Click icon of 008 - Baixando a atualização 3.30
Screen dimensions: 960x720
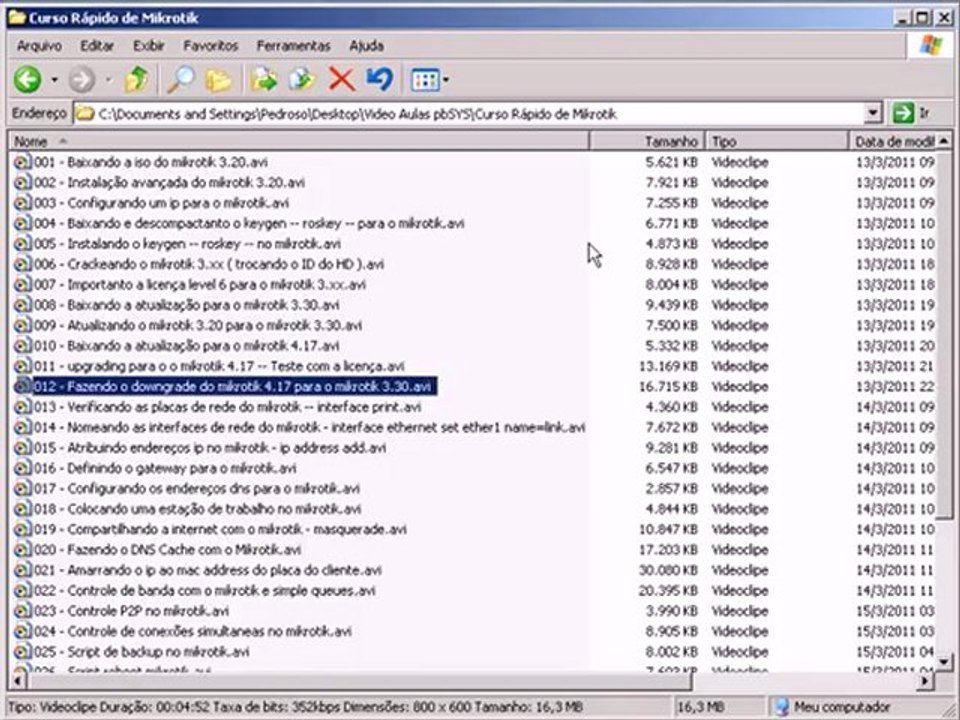point(23,305)
